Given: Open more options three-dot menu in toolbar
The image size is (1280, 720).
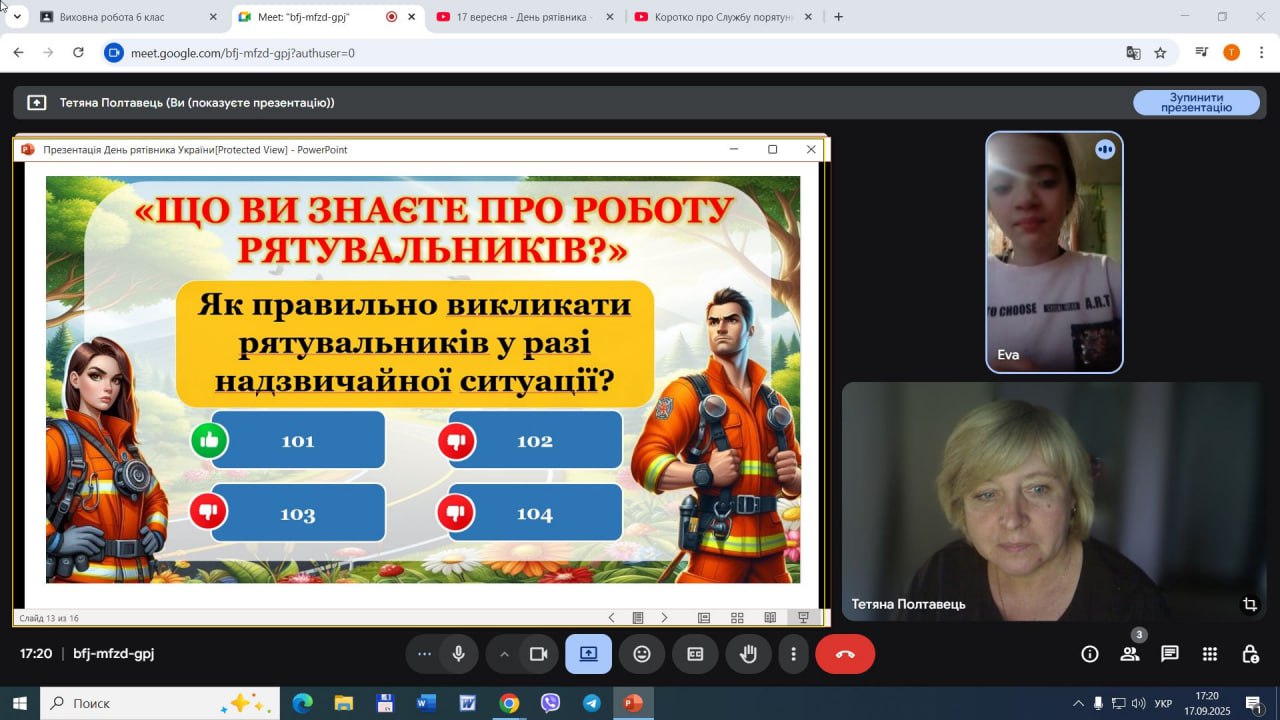Looking at the screenshot, I should [794, 654].
